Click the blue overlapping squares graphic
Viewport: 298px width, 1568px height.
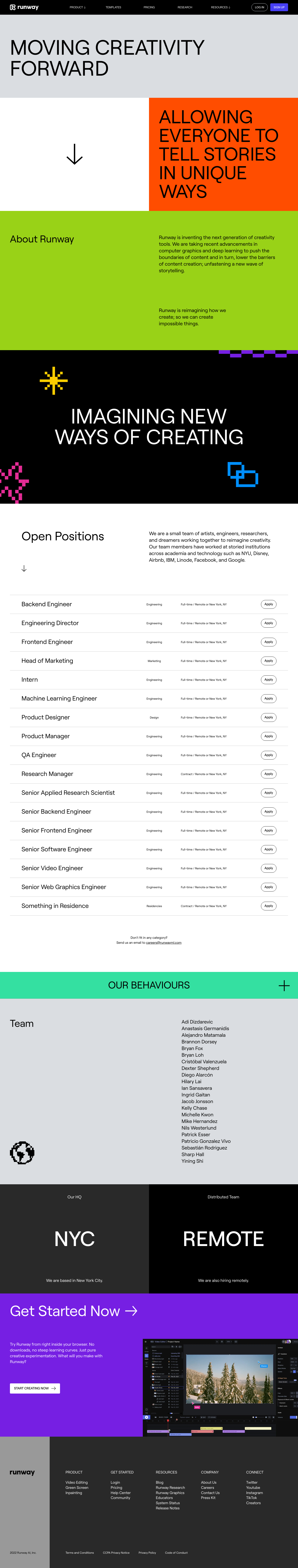point(243,474)
